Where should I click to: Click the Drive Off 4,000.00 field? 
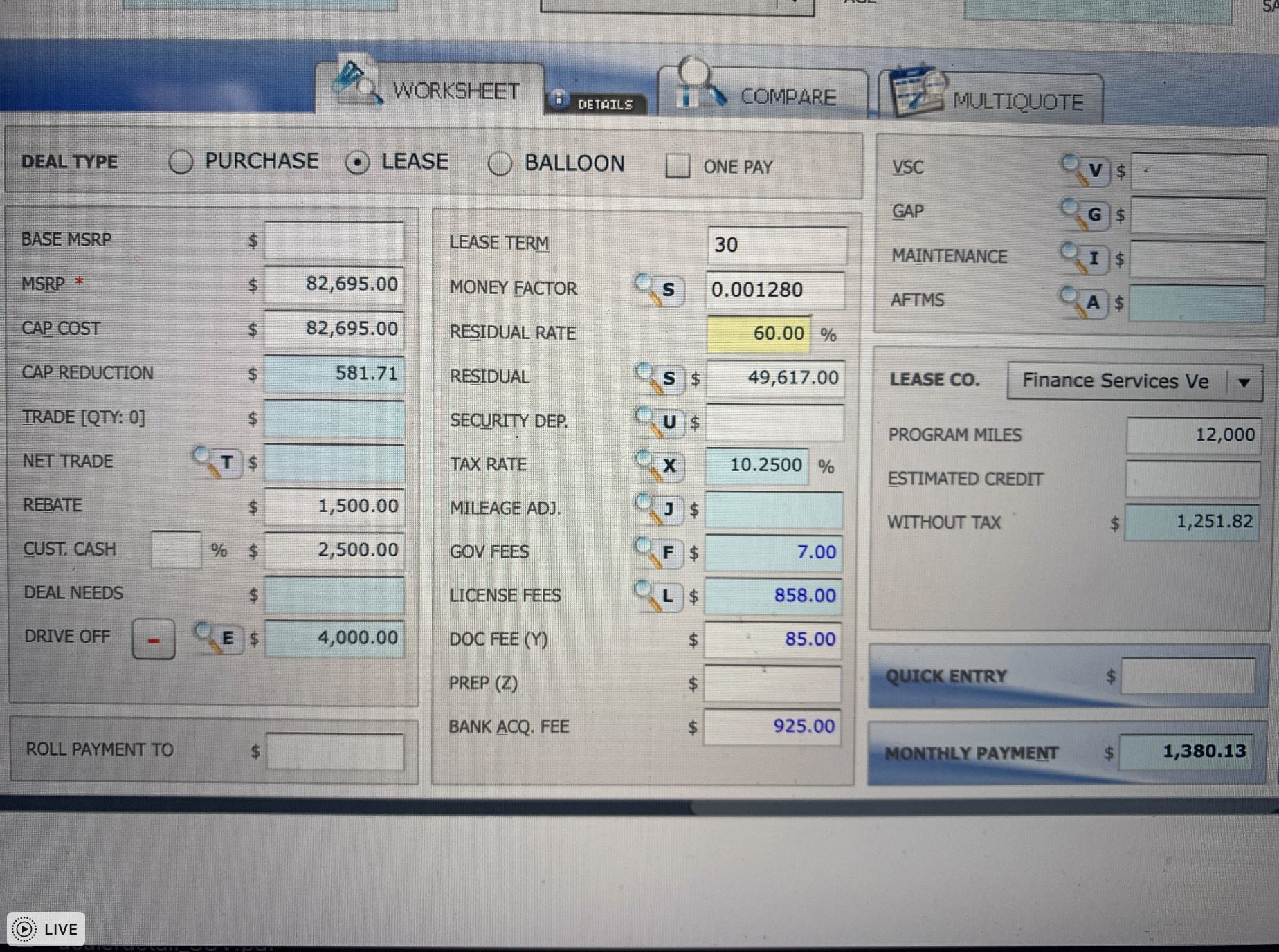334,639
